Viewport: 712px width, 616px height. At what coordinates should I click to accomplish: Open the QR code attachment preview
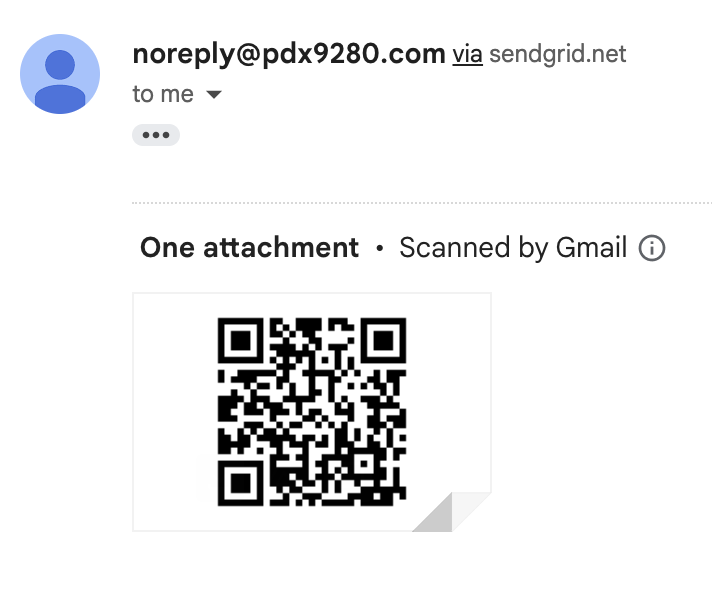(312, 412)
